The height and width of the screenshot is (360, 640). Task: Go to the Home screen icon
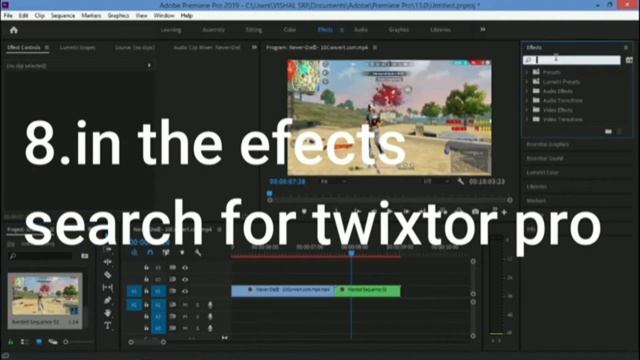[x=14, y=30]
